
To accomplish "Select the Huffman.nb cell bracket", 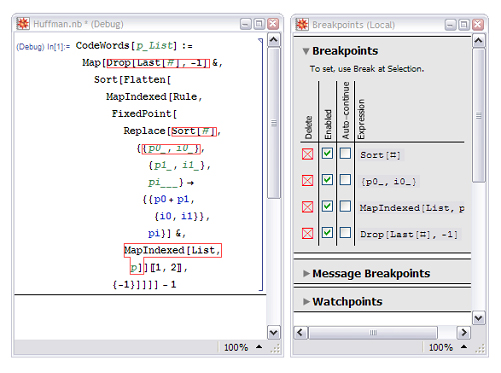I will click(261, 164).
